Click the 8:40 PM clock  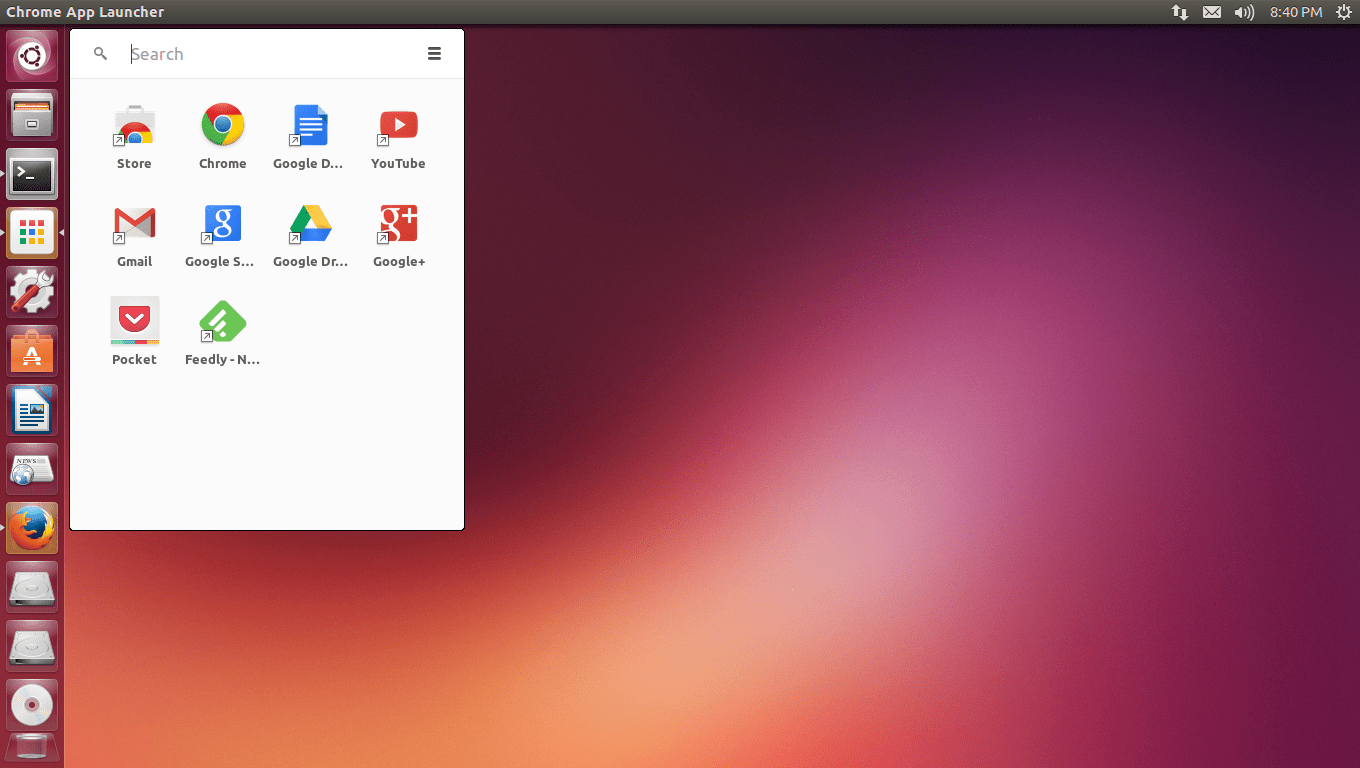pyautogui.click(x=1296, y=12)
